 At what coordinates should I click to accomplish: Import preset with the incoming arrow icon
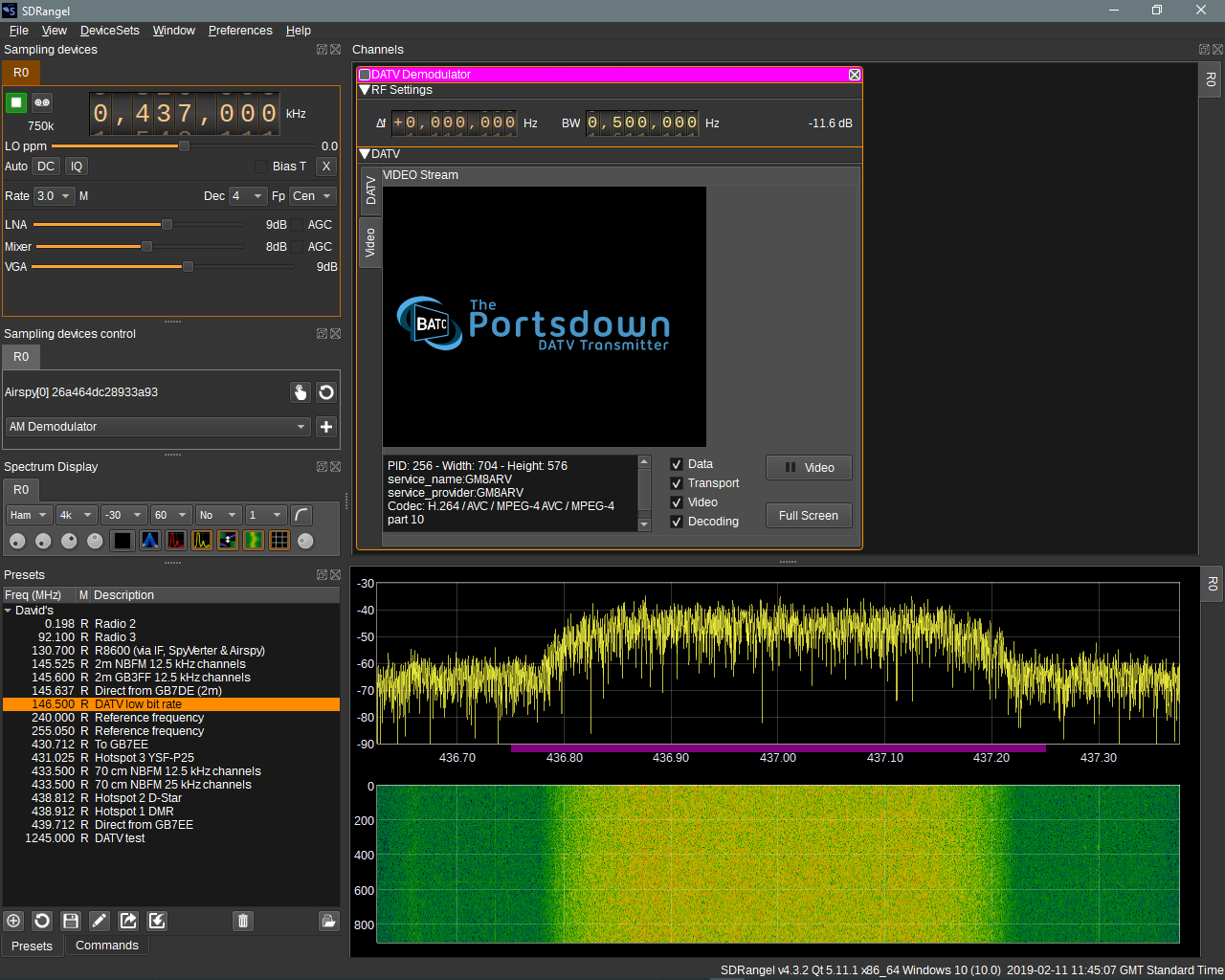pyautogui.click(x=157, y=921)
